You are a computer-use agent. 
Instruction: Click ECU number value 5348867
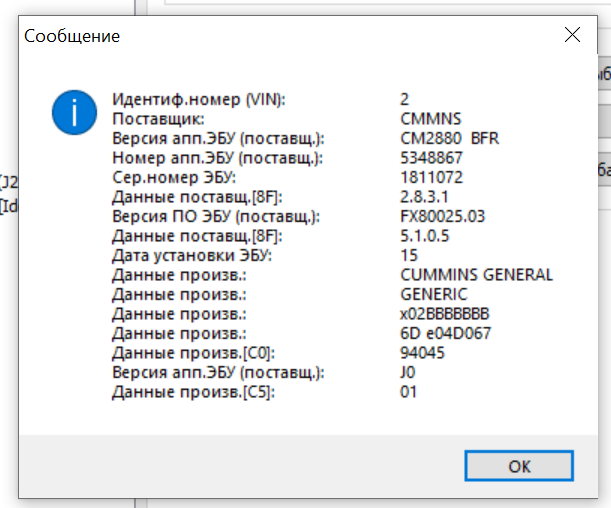click(431, 157)
